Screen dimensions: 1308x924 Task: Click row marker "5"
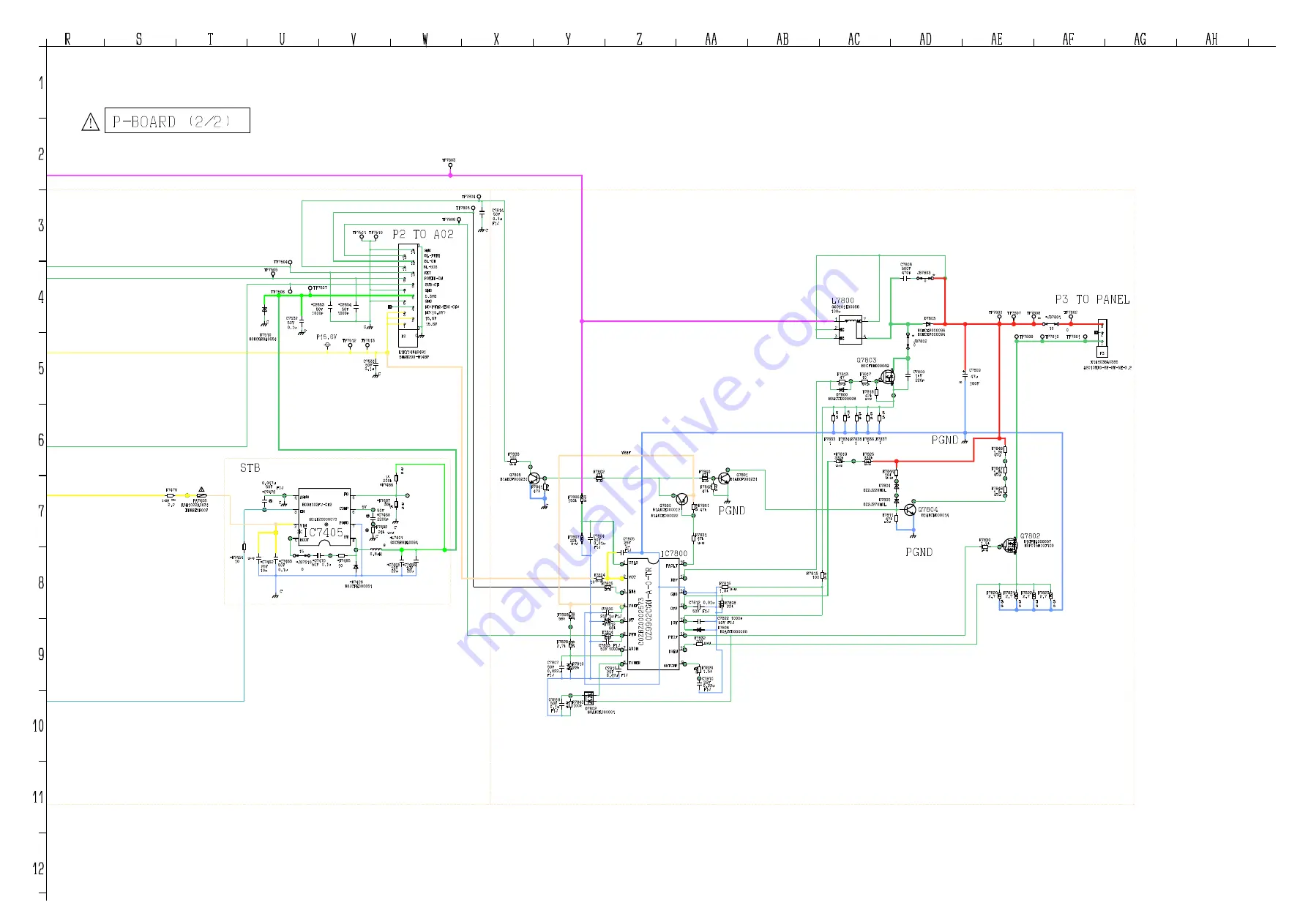[41, 369]
